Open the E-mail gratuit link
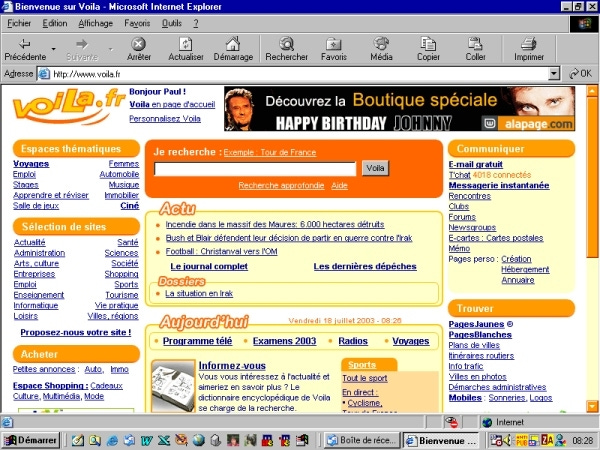600x450 pixels. click(476, 164)
